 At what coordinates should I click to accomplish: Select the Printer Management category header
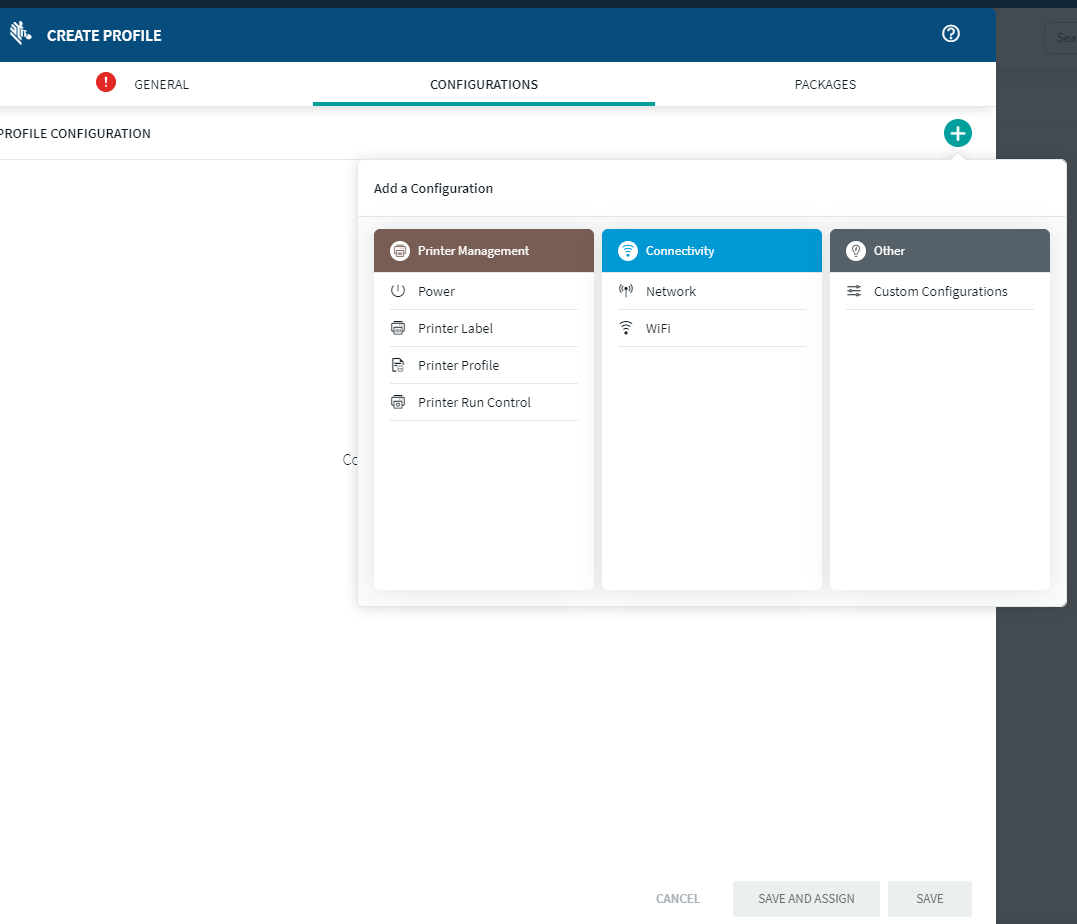pos(484,251)
